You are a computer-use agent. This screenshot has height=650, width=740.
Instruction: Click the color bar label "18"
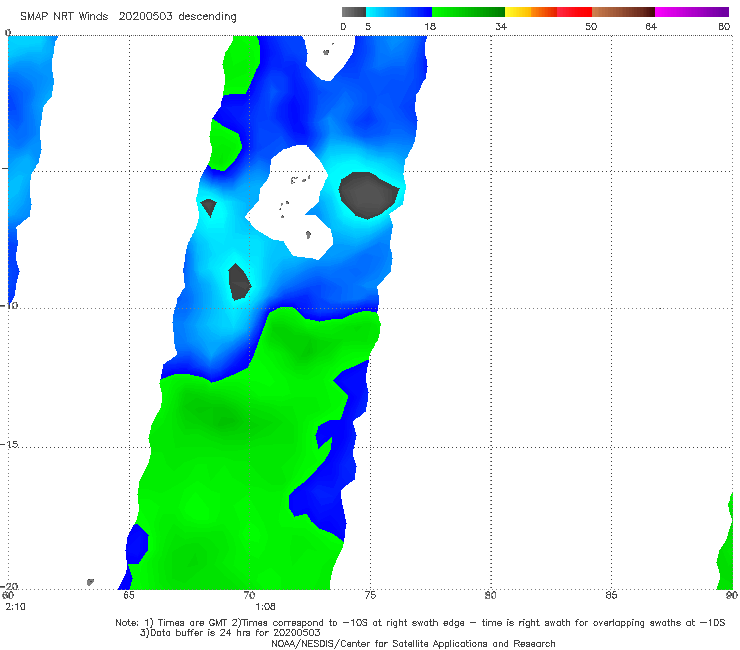point(430,26)
